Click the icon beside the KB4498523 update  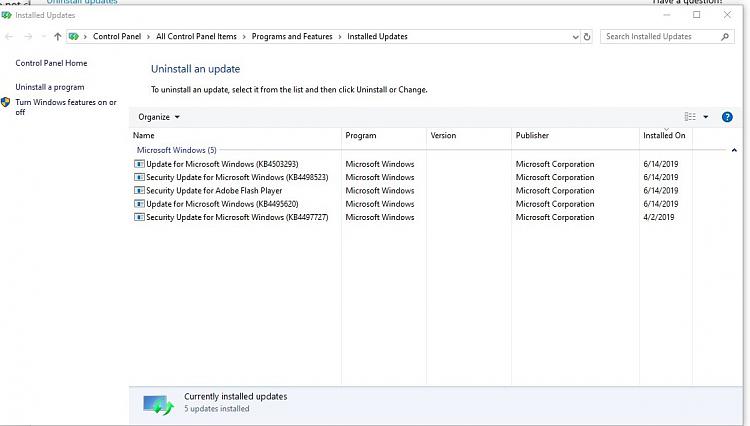pyautogui.click(x=139, y=177)
